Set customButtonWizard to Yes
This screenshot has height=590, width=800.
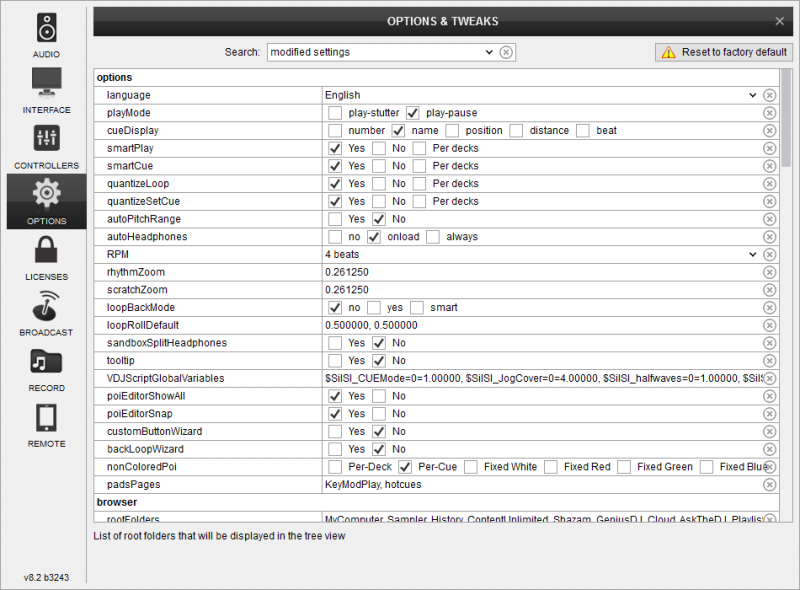pyautogui.click(x=335, y=431)
